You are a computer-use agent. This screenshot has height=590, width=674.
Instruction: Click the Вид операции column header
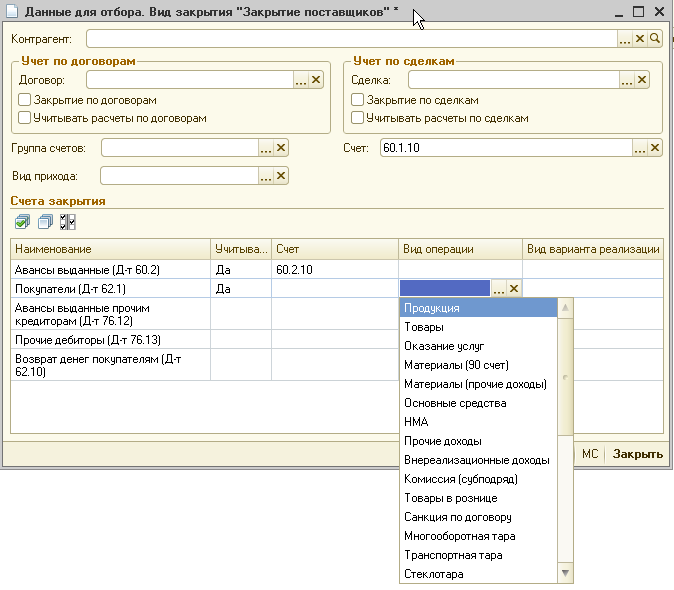click(459, 249)
